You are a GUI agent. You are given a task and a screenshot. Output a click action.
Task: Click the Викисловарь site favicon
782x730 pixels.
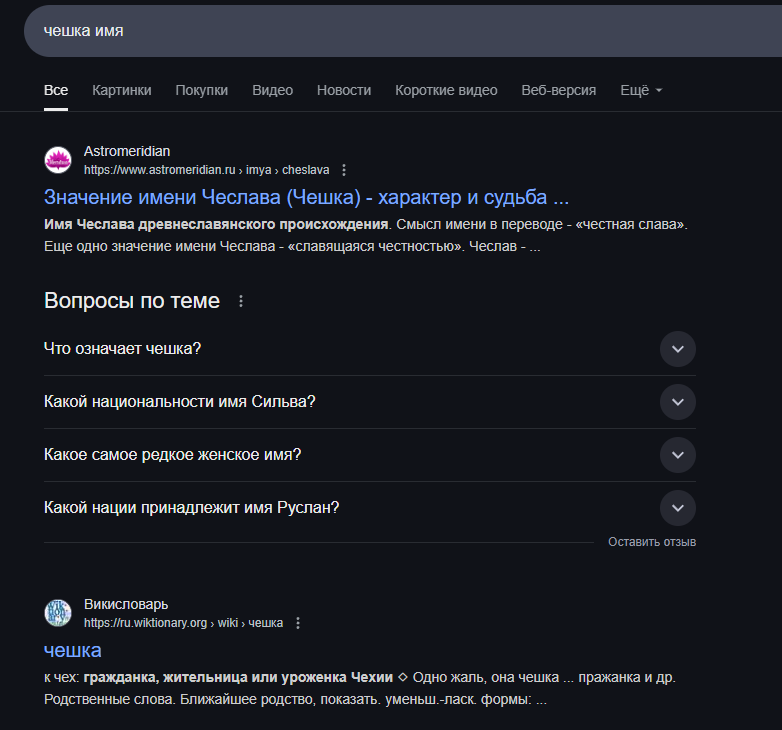click(58, 613)
